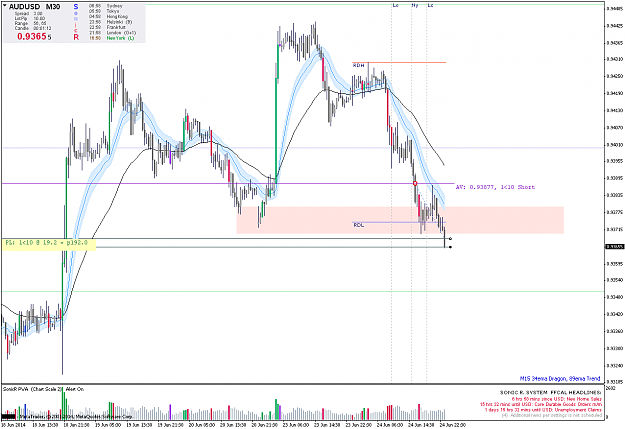Click the London clock row
This screenshot has width=625, height=429.
pos(112,33)
